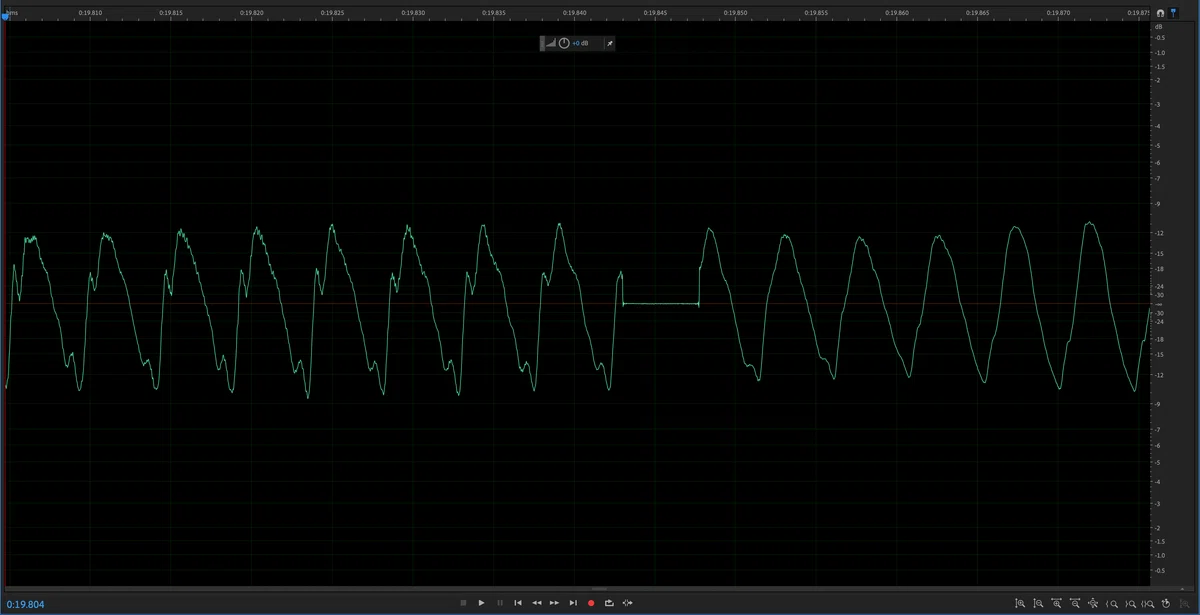Click the blue marker icon above dB scale
The height and width of the screenshot is (615, 1200).
pos(1173,14)
